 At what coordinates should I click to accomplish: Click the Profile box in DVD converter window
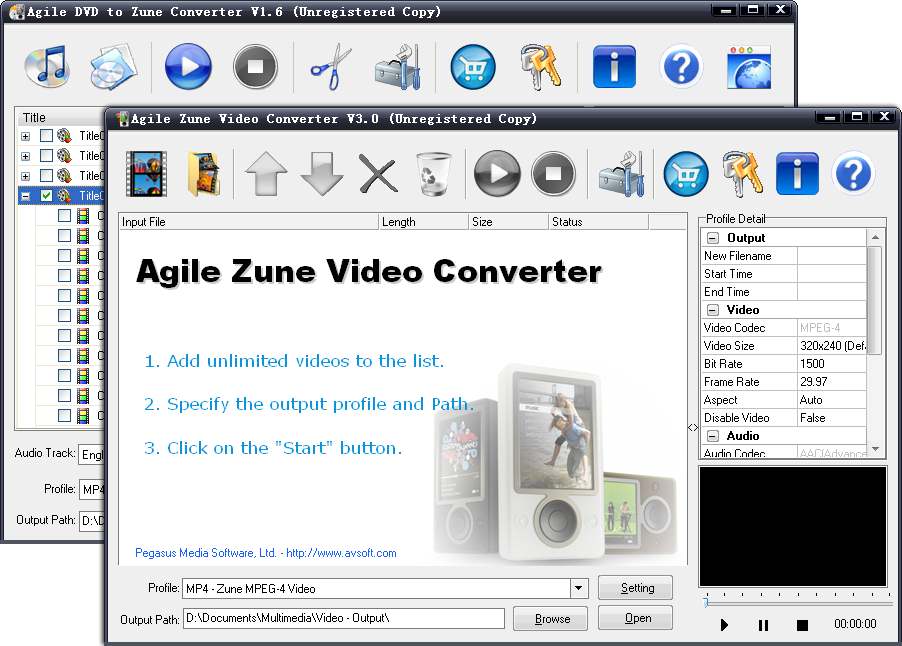(x=92, y=490)
